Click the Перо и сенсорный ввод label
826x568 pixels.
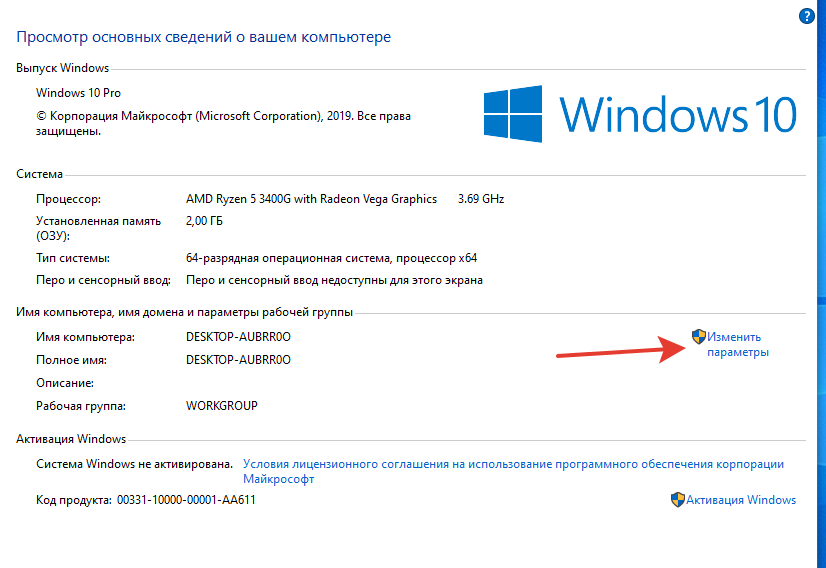tap(103, 280)
